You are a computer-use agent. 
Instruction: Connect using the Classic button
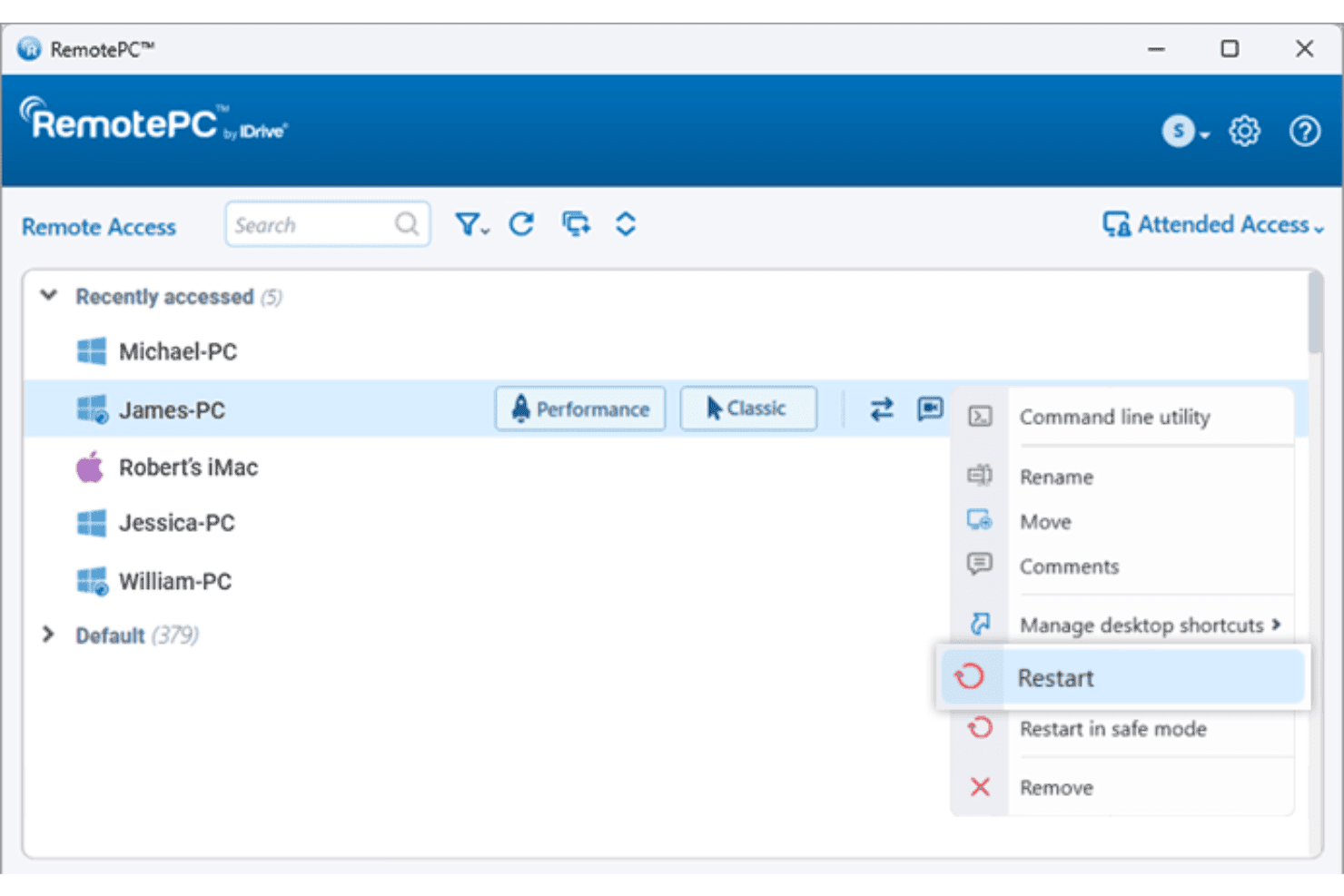click(748, 409)
